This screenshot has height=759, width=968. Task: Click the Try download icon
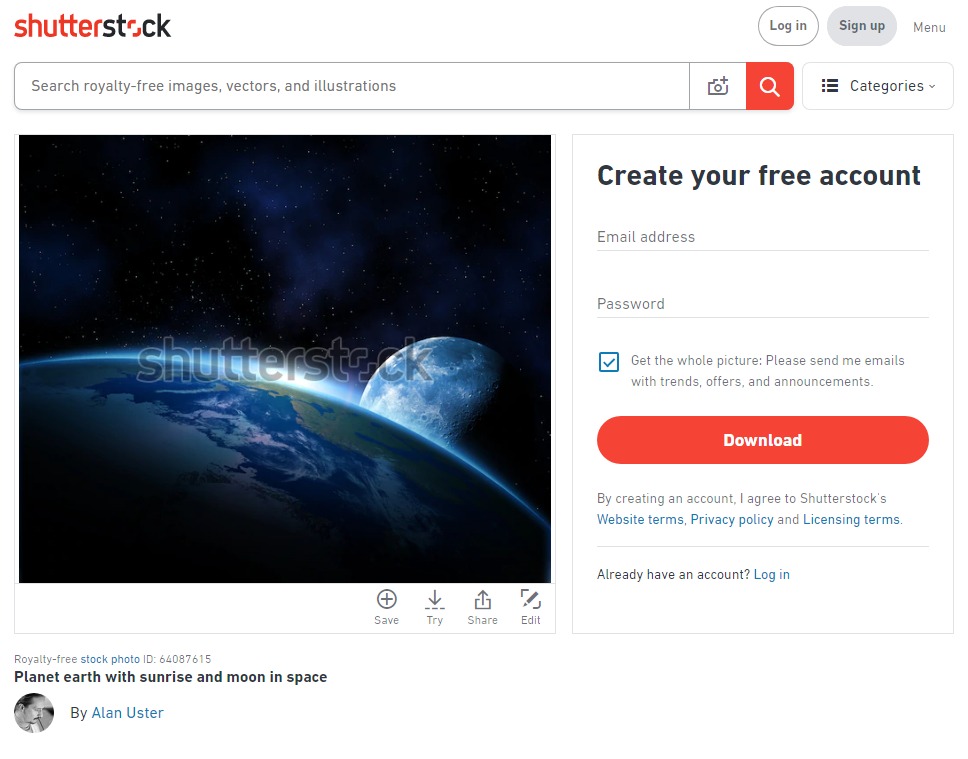coord(435,608)
